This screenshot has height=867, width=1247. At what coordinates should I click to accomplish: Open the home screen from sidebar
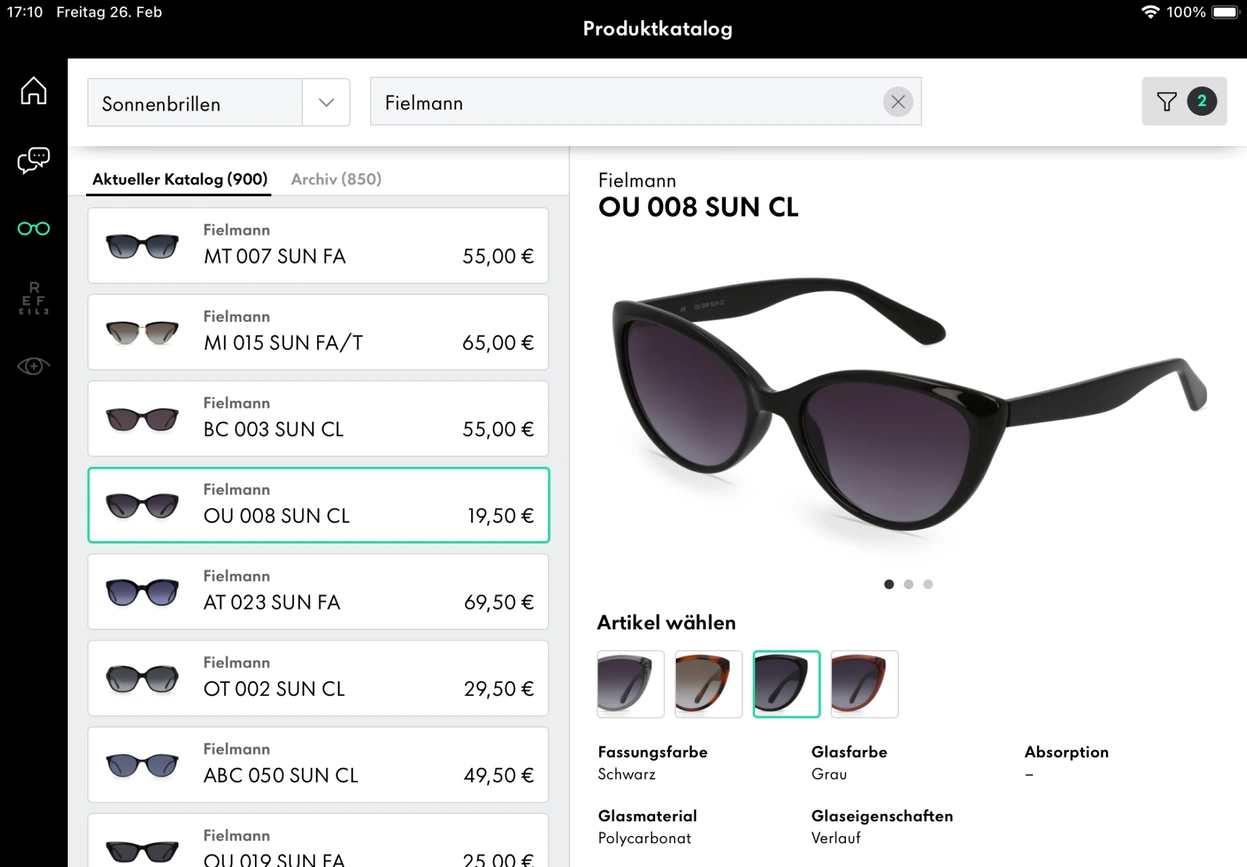(x=34, y=90)
